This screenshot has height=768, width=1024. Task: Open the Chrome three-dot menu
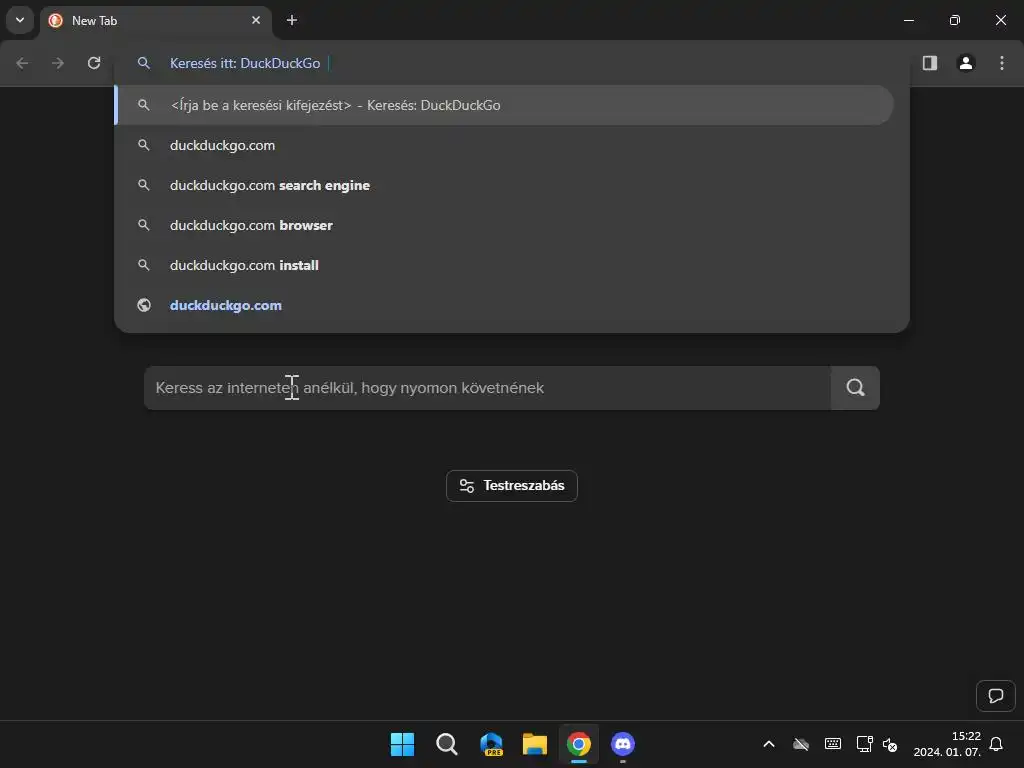pyautogui.click(x=1002, y=63)
